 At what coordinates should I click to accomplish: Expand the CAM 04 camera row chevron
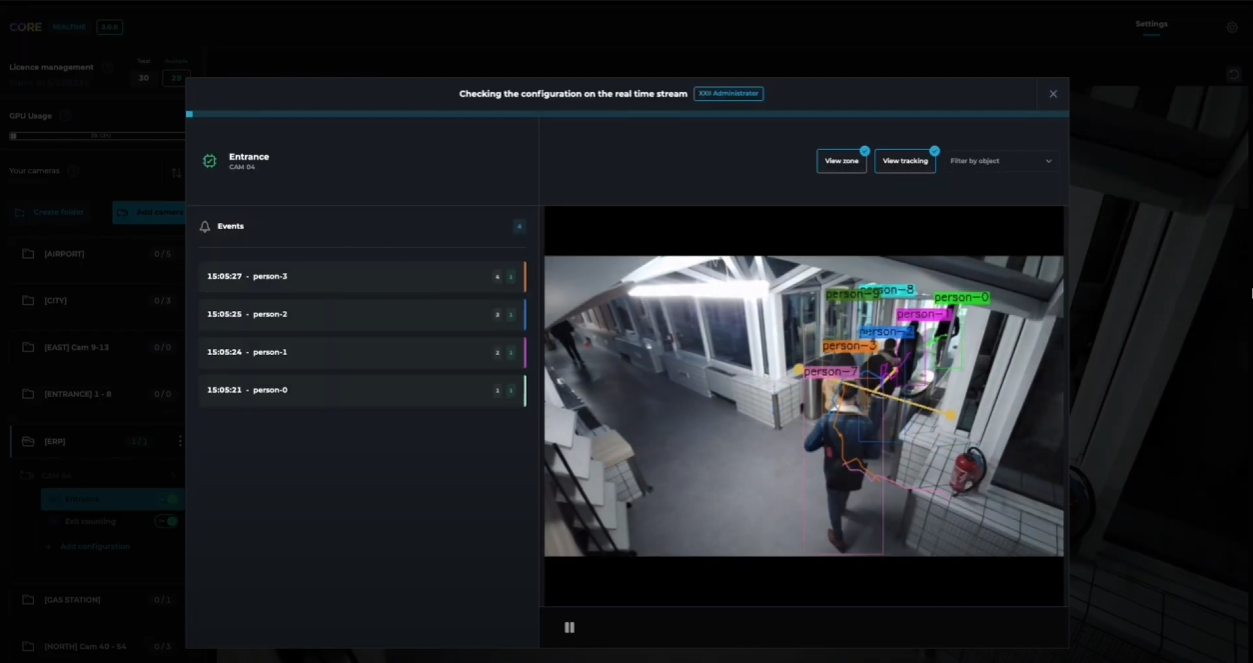pos(173,476)
